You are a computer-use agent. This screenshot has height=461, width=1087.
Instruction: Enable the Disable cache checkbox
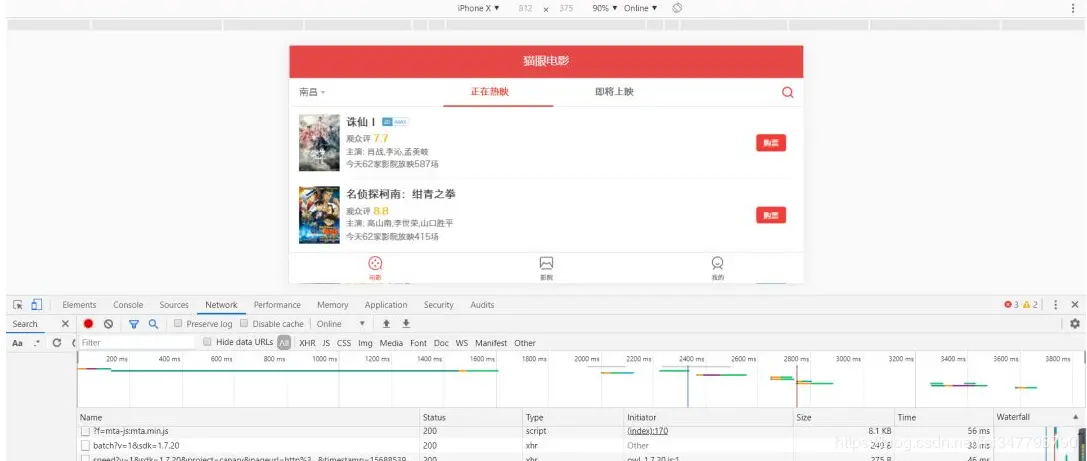coord(244,323)
